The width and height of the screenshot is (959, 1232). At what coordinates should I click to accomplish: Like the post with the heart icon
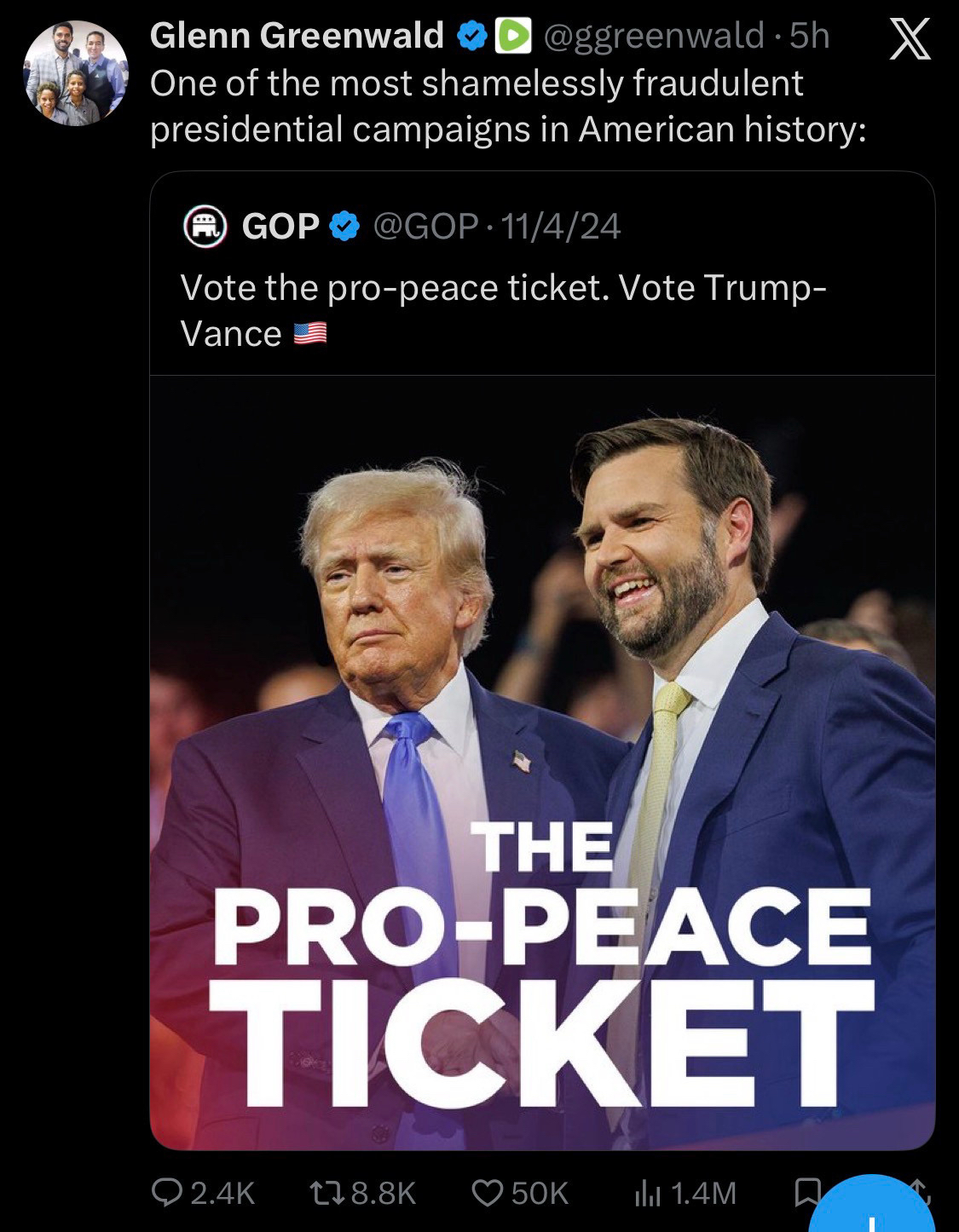point(488,1193)
